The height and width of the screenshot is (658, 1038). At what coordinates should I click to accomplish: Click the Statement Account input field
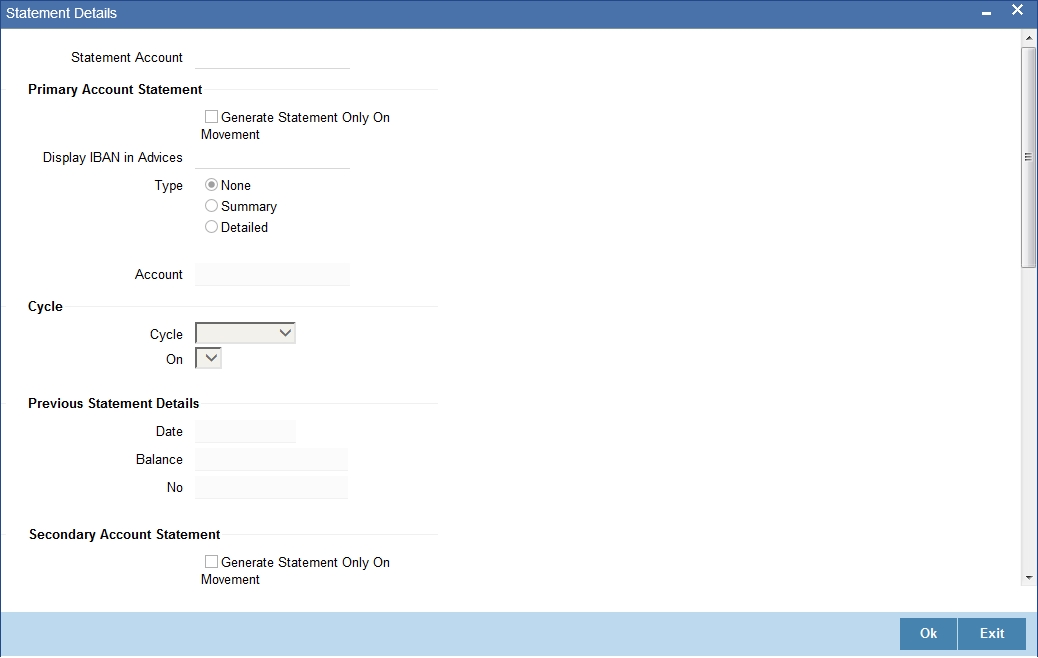(x=272, y=58)
